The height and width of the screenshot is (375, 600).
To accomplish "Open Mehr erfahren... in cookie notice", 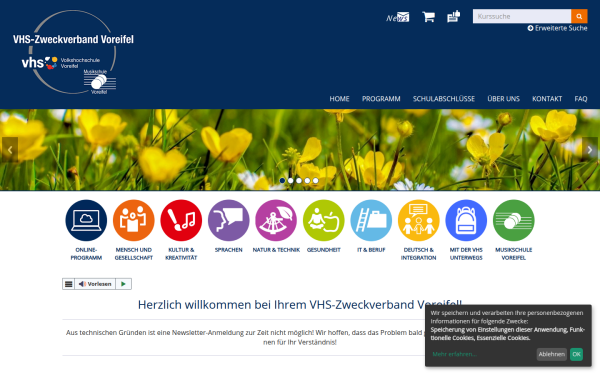I will pyautogui.click(x=454, y=354).
